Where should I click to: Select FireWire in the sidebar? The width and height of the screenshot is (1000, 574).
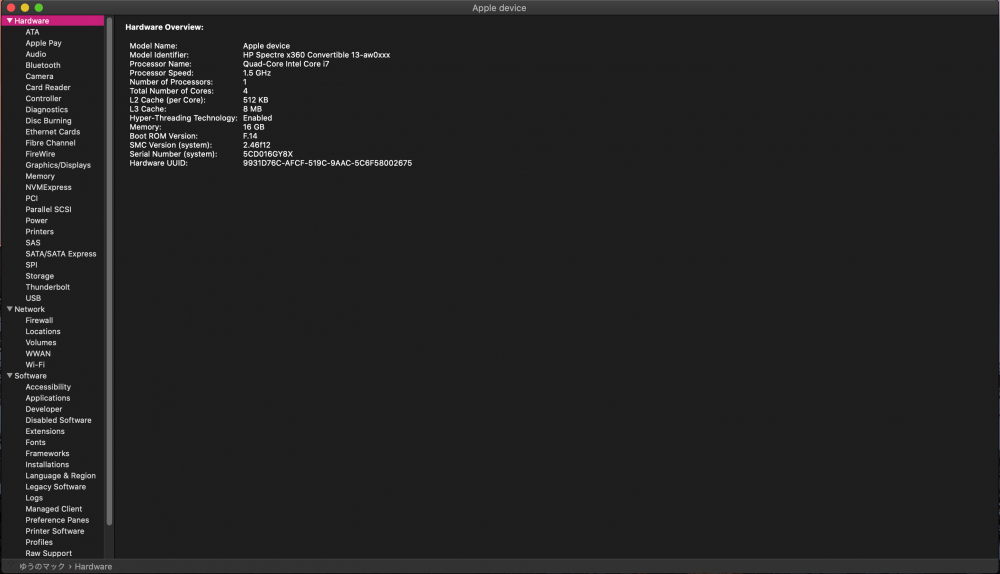pyautogui.click(x=40, y=154)
